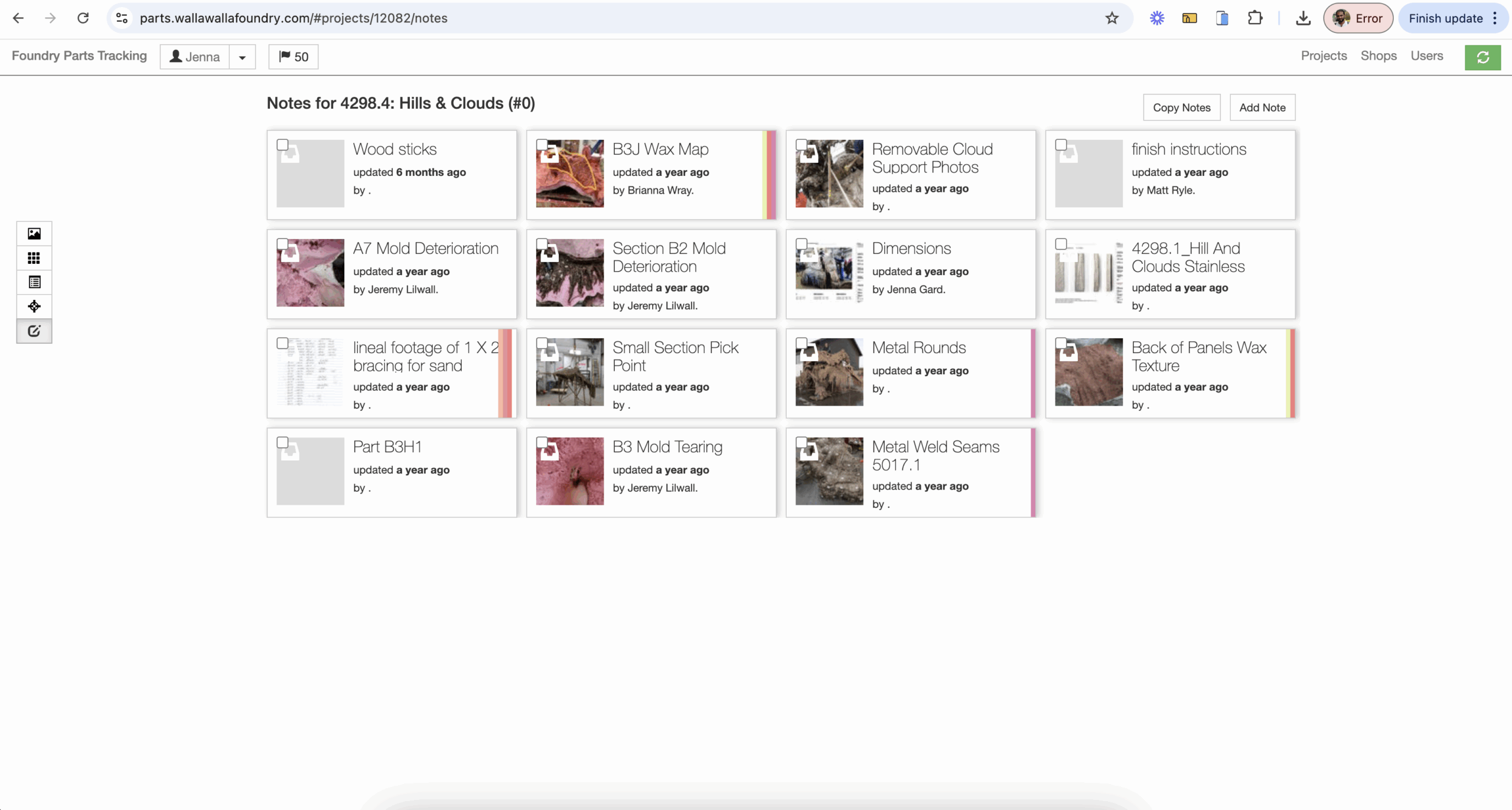Click the green refresh sync icon

tap(1482, 57)
